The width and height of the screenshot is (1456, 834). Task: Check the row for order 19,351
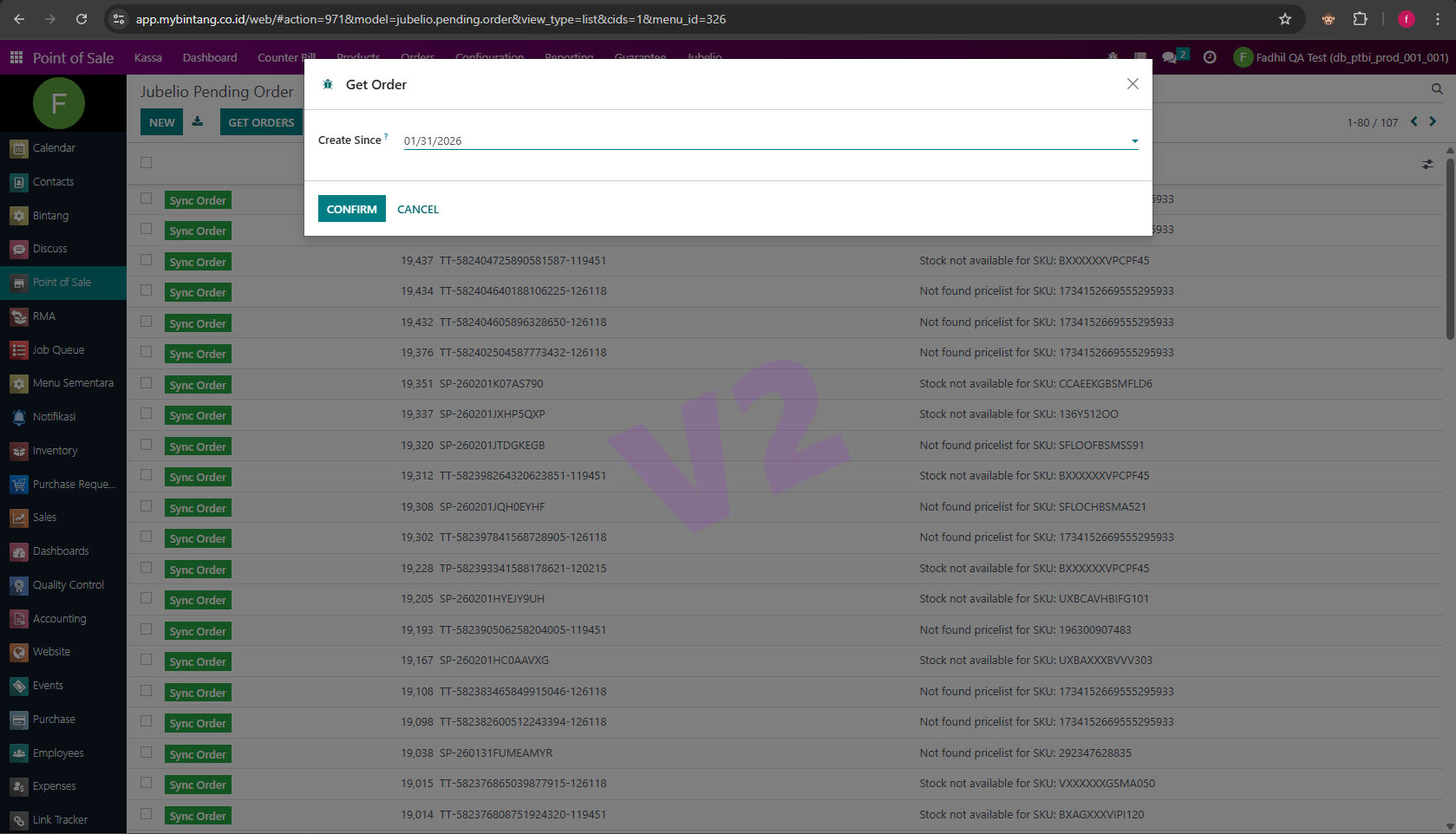(x=146, y=383)
